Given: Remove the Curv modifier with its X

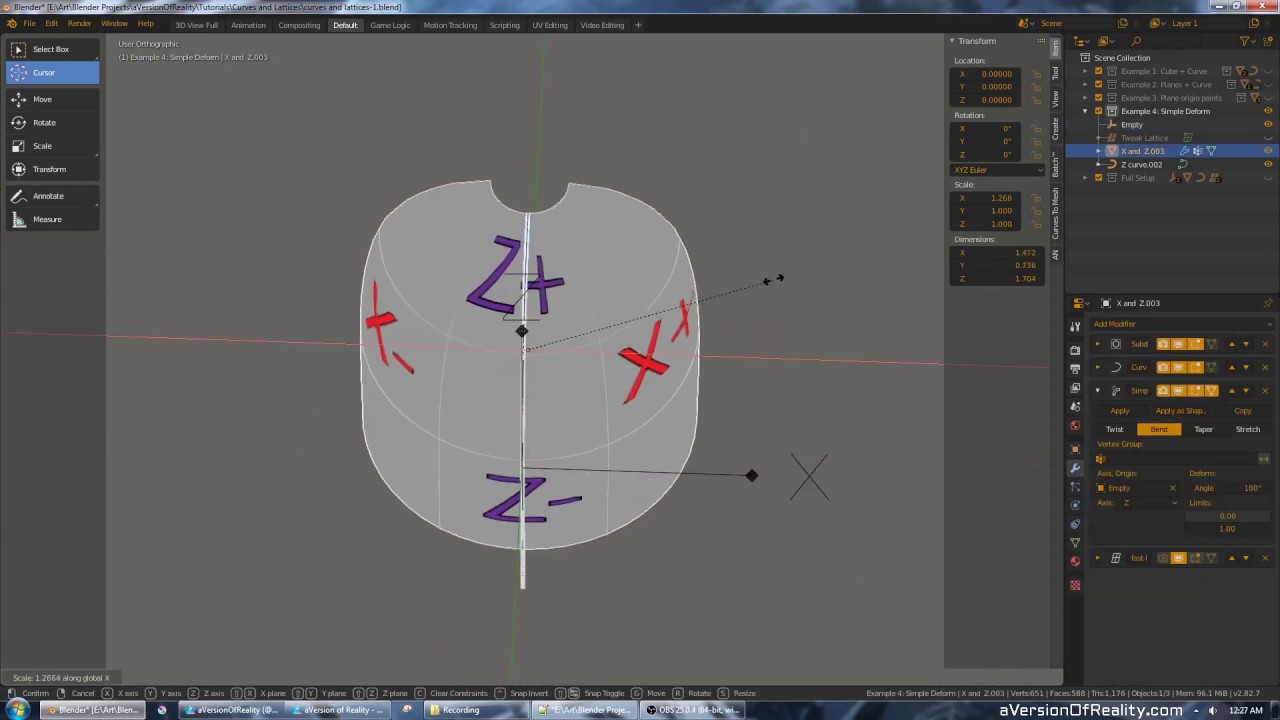Looking at the screenshot, I should [x=1264, y=367].
